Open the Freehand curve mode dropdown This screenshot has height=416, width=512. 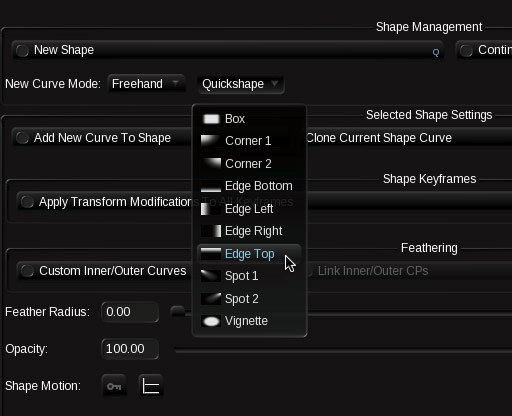point(146,84)
